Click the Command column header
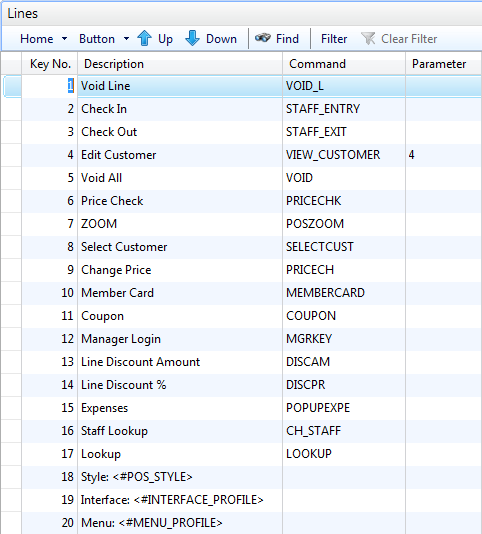 click(344, 64)
